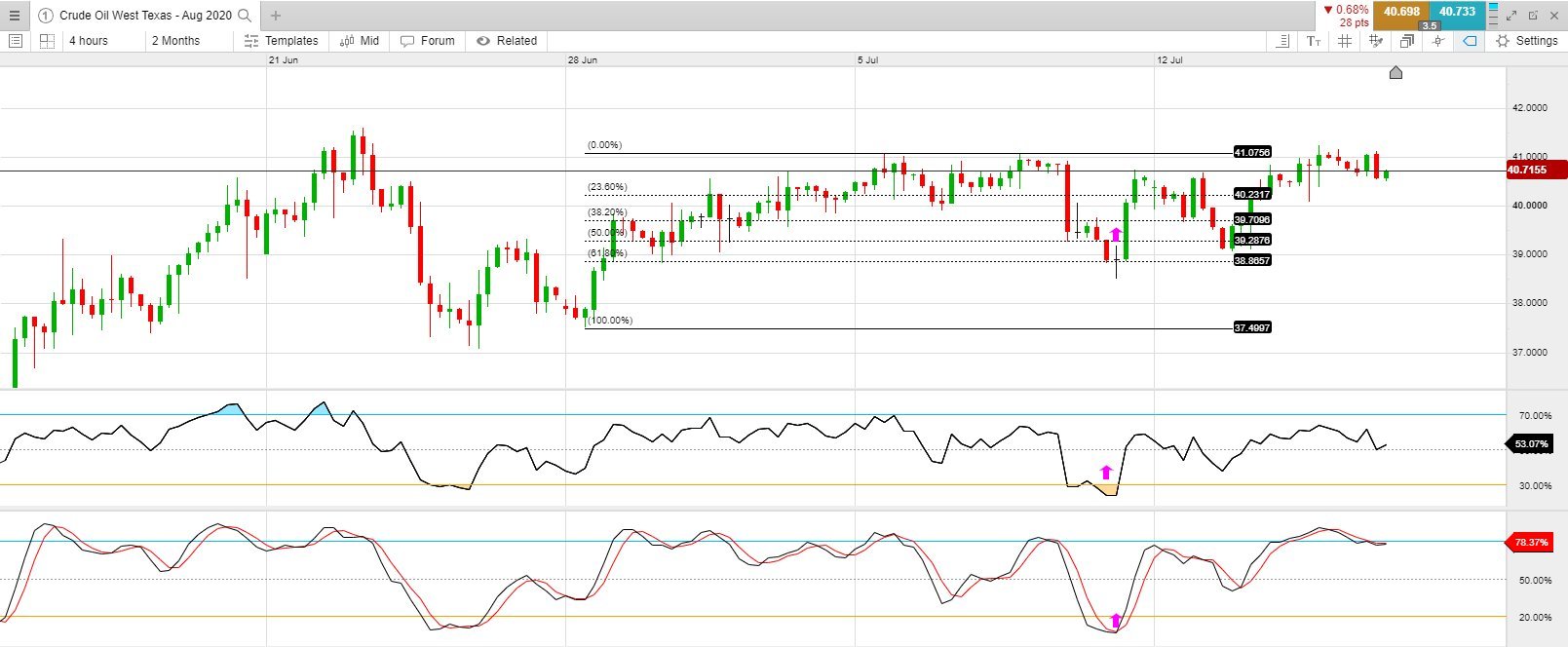This screenshot has width=1568, height=647.
Task: Toggle the crosshair cursor tool
Action: point(1438,41)
